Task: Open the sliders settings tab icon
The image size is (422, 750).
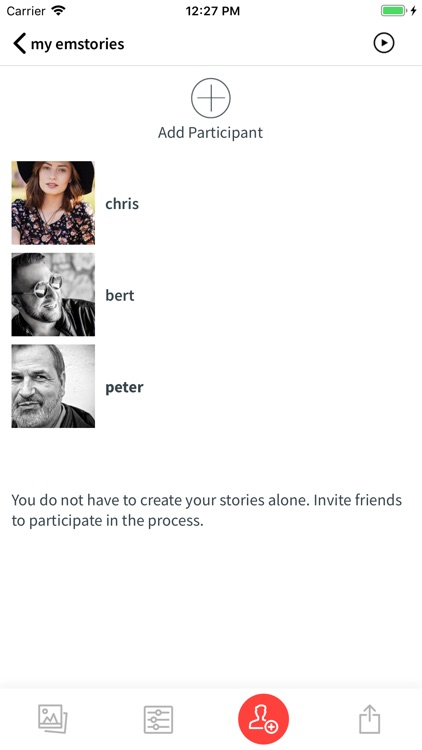Action: (x=158, y=719)
